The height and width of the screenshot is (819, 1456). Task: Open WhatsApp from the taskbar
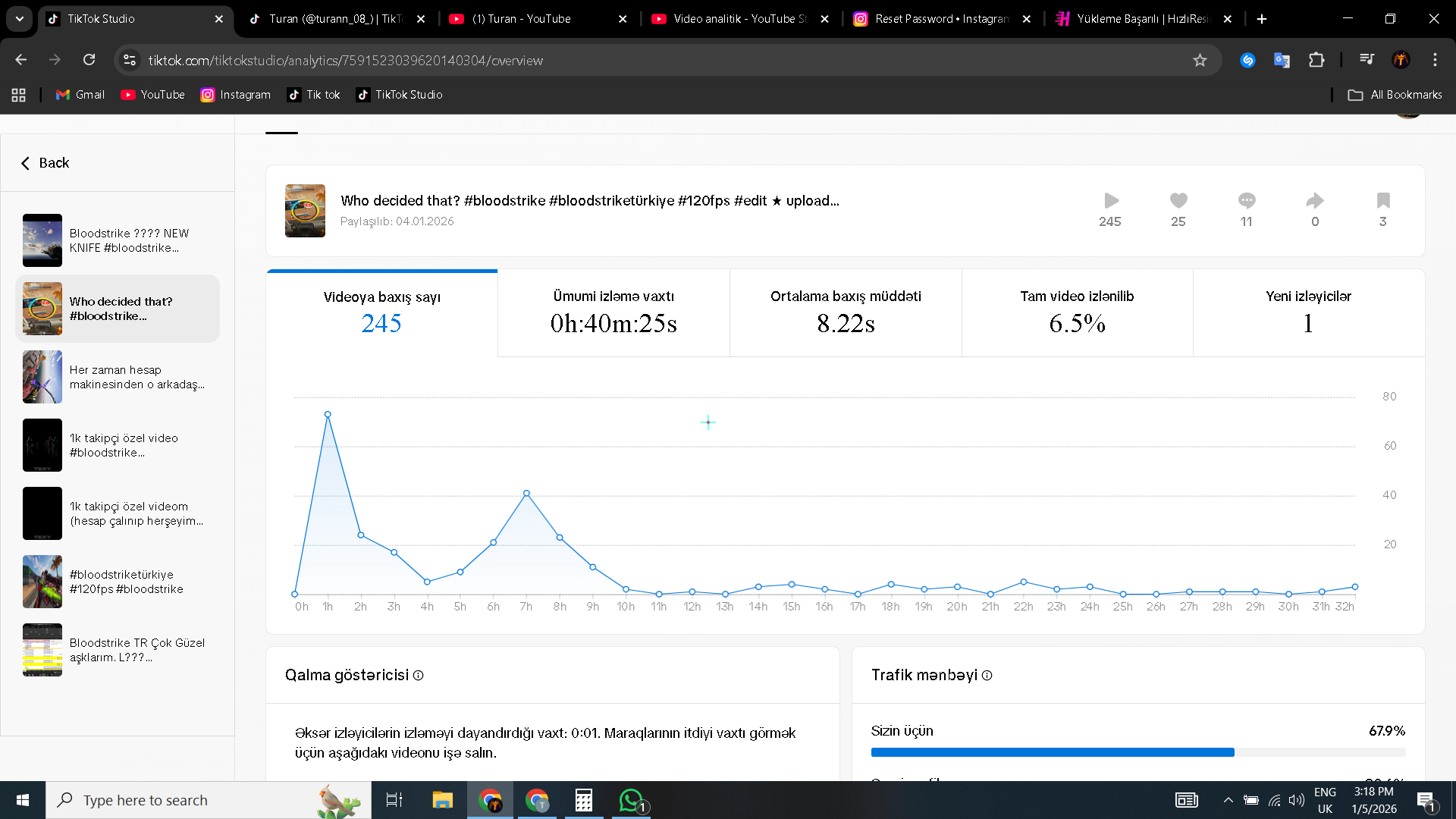pos(631,800)
